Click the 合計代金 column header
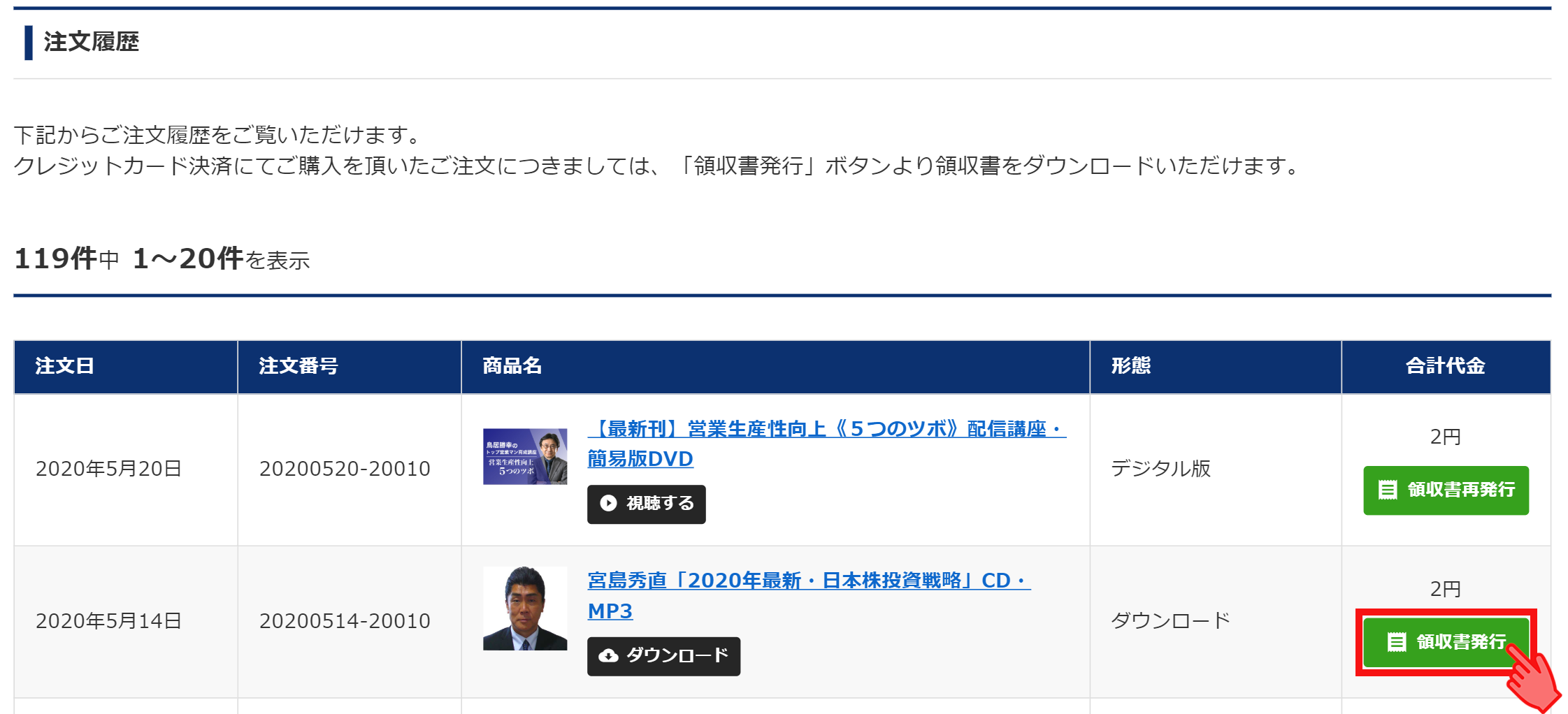Screen dimensions: 1568x714 tap(1445, 366)
